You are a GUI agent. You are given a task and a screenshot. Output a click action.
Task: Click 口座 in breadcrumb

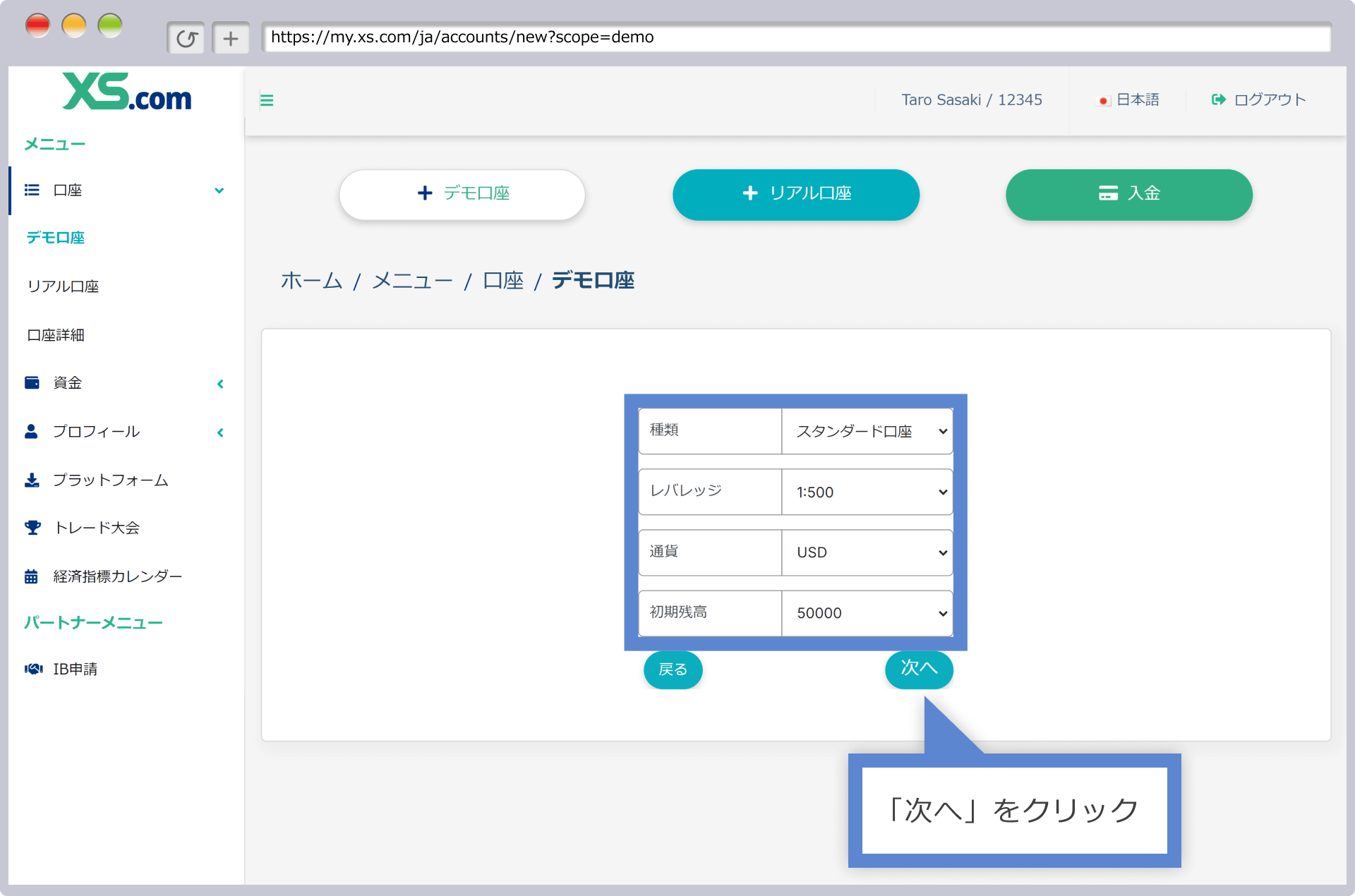503,281
